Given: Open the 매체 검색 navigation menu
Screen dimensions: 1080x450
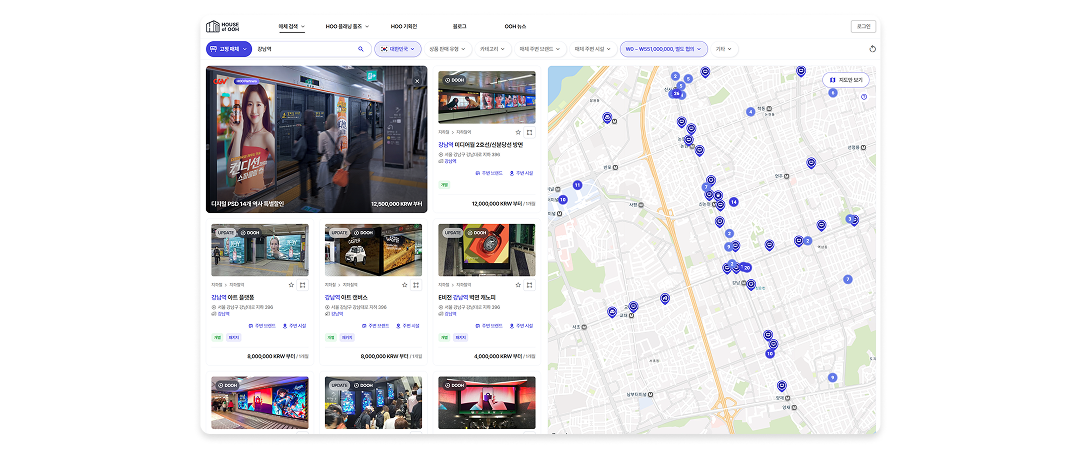Looking at the screenshot, I should pos(291,26).
